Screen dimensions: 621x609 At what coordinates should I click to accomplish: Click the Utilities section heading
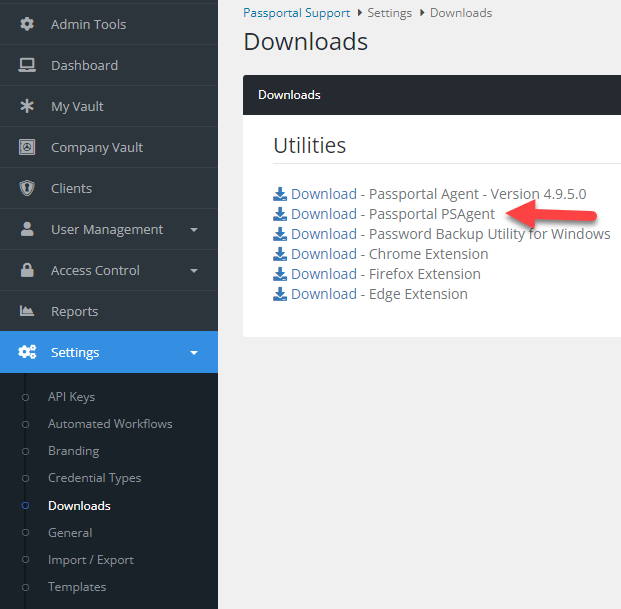coord(310,145)
